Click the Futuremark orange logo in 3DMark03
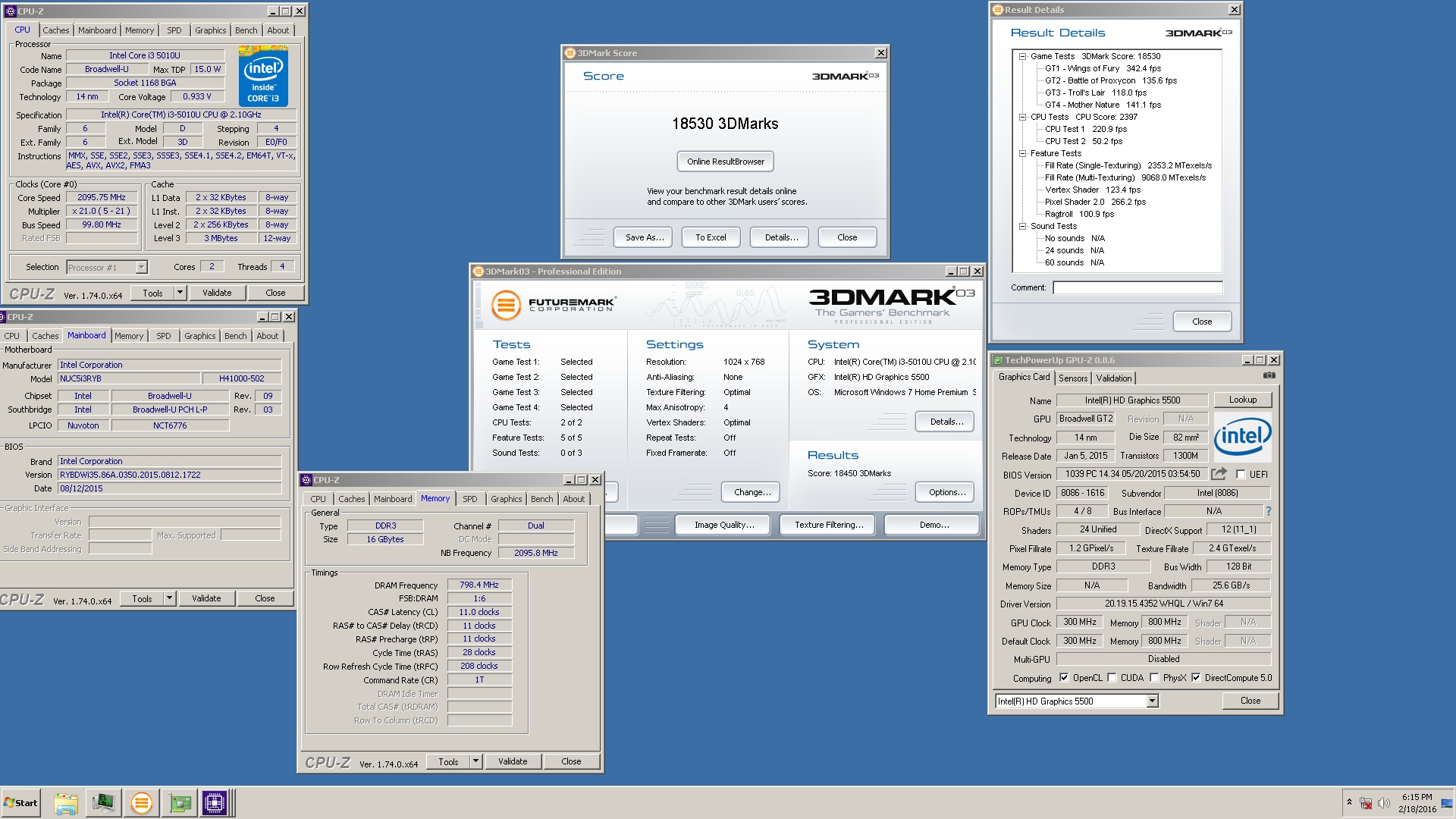Viewport: 1456px width, 819px height. [506, 306]
